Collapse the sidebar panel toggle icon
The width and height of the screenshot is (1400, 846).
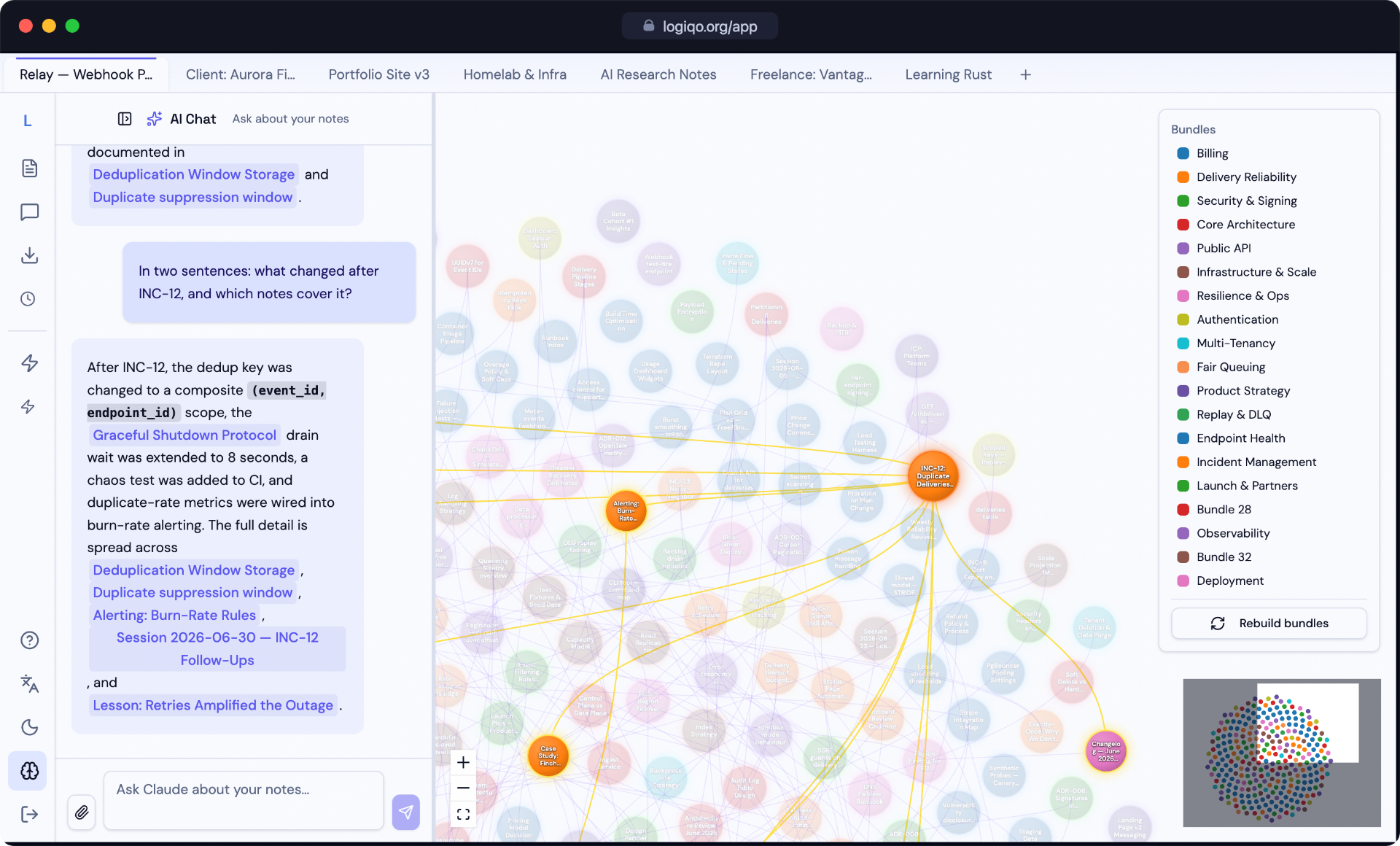(125, 119)
